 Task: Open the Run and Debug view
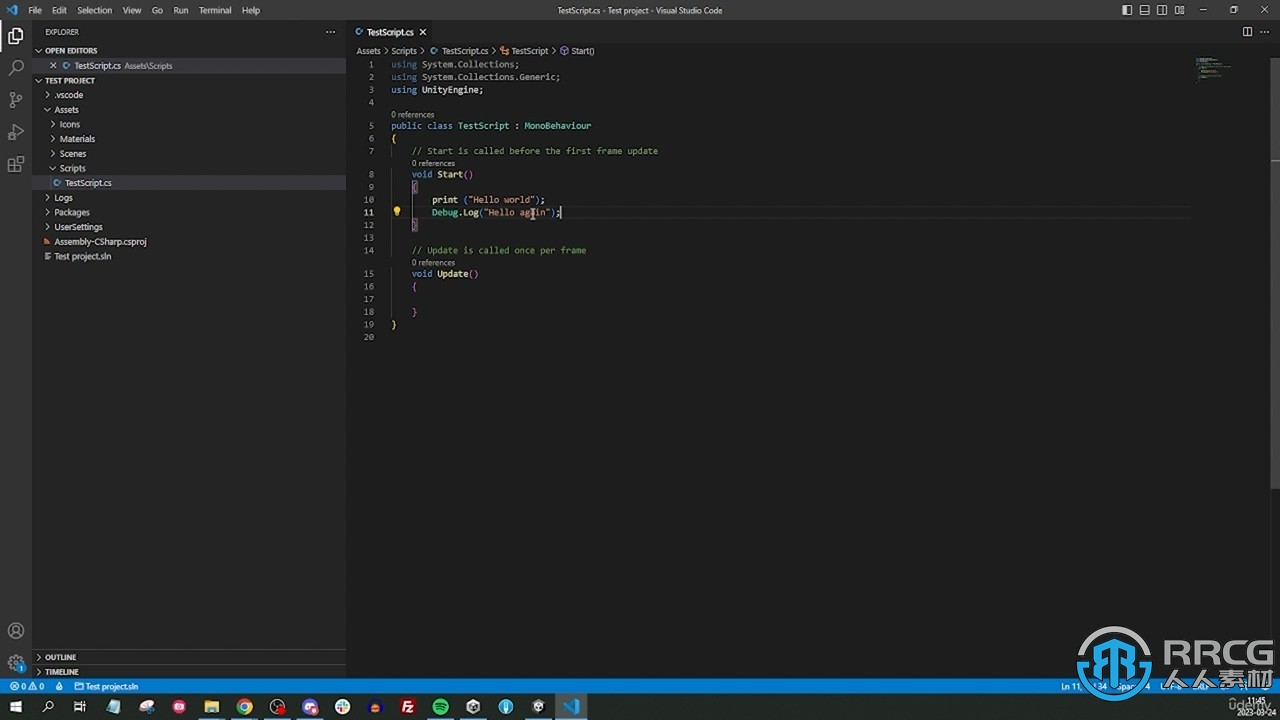(x=16, y=132)
